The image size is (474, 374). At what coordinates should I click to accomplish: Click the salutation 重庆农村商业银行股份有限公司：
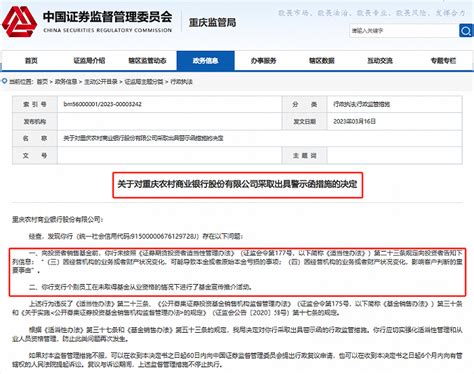click(x=58, y=219)
